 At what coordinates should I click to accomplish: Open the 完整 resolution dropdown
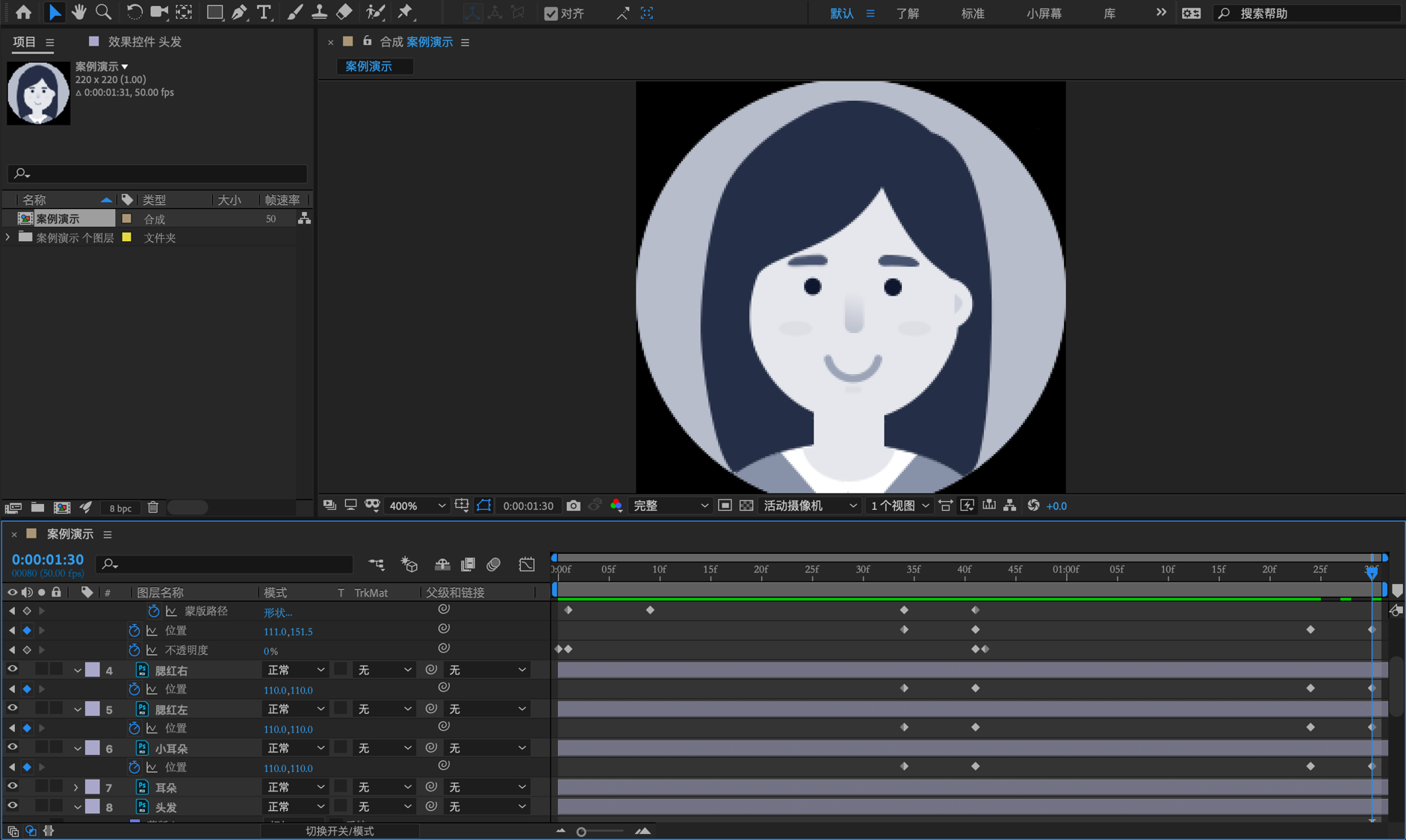[x=669, y=505]
